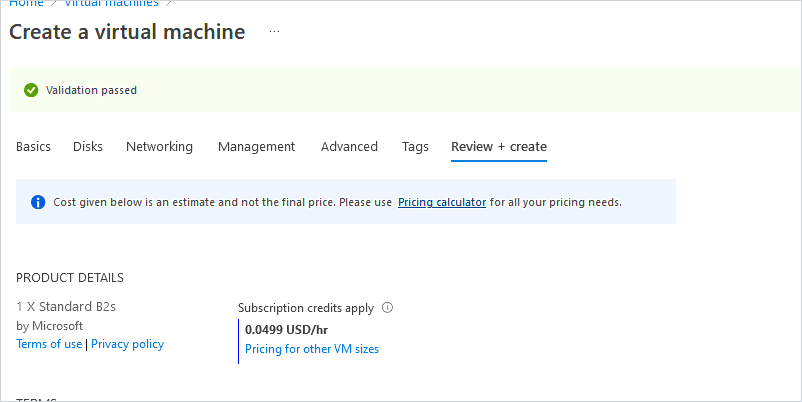
Task: Select the Review + create tab
Action: (x=499, y=147)
